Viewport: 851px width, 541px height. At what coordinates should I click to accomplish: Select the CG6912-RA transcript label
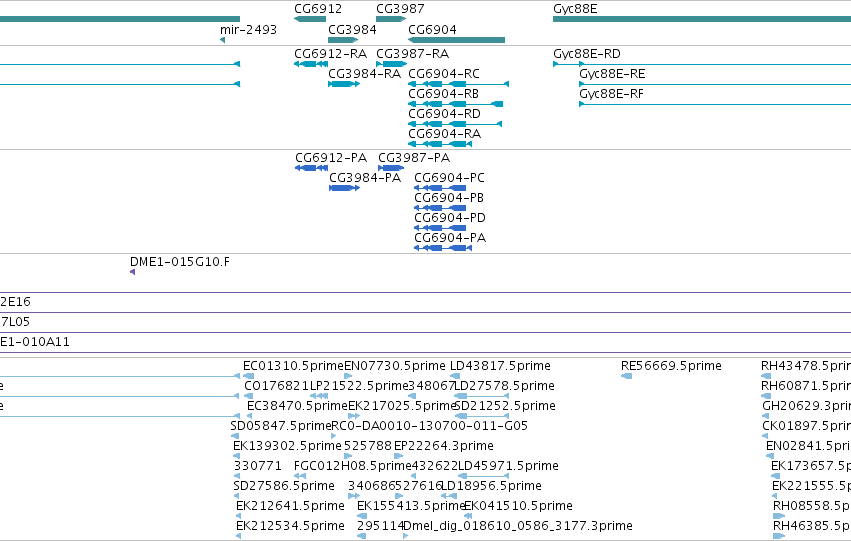click(331, 54)
